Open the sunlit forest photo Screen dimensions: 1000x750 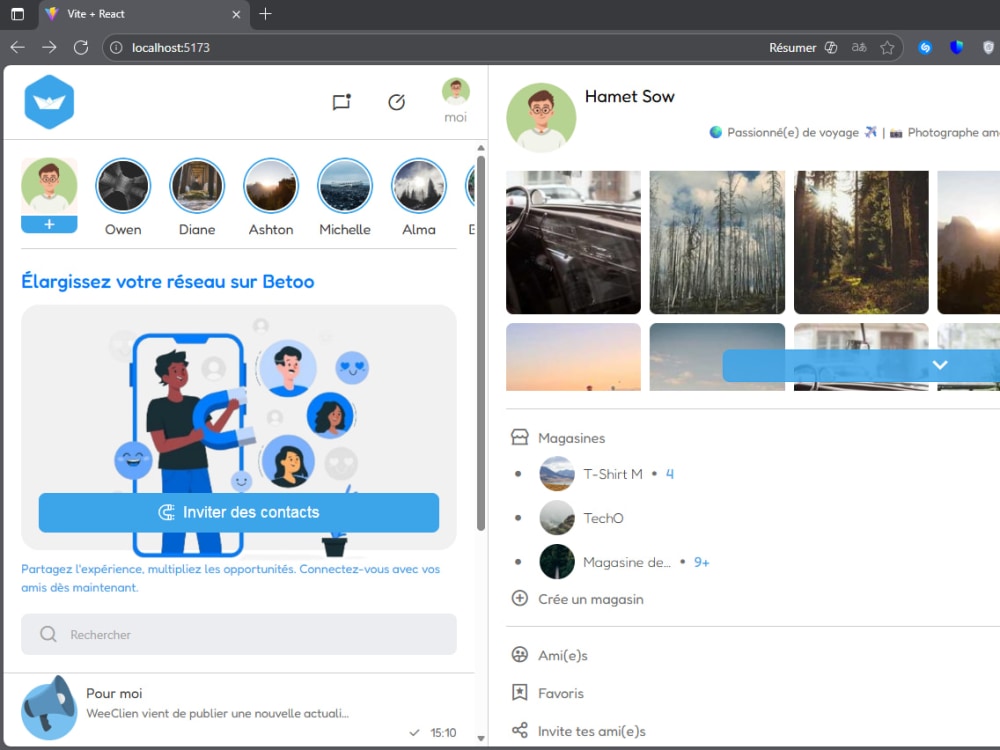point(861,242)
